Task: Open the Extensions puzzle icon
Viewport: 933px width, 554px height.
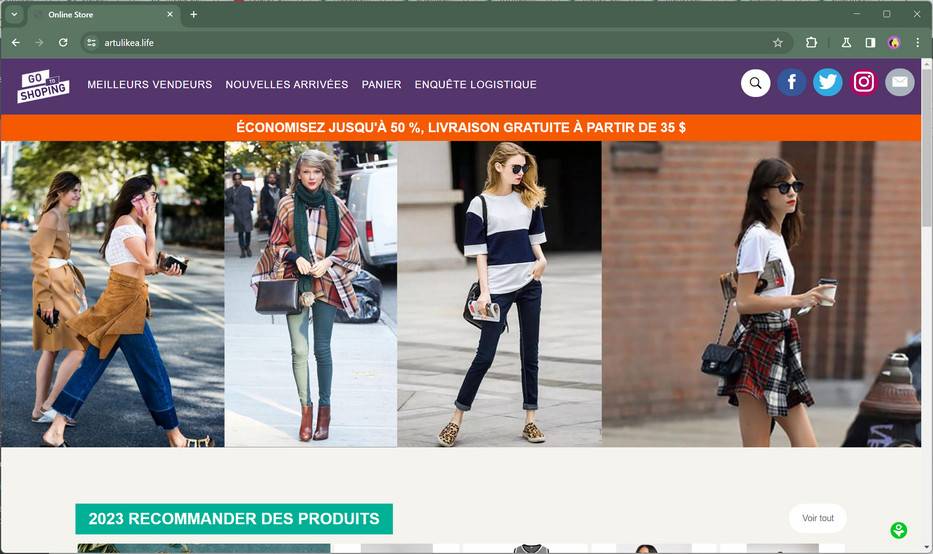Action: point(811,43)
